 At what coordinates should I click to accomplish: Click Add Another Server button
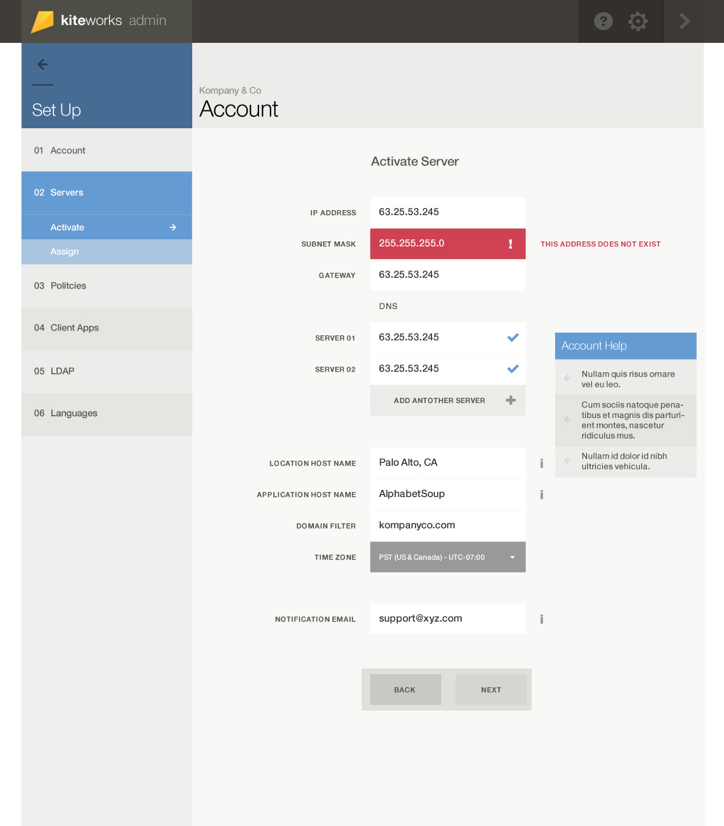[x=447, y=400]
